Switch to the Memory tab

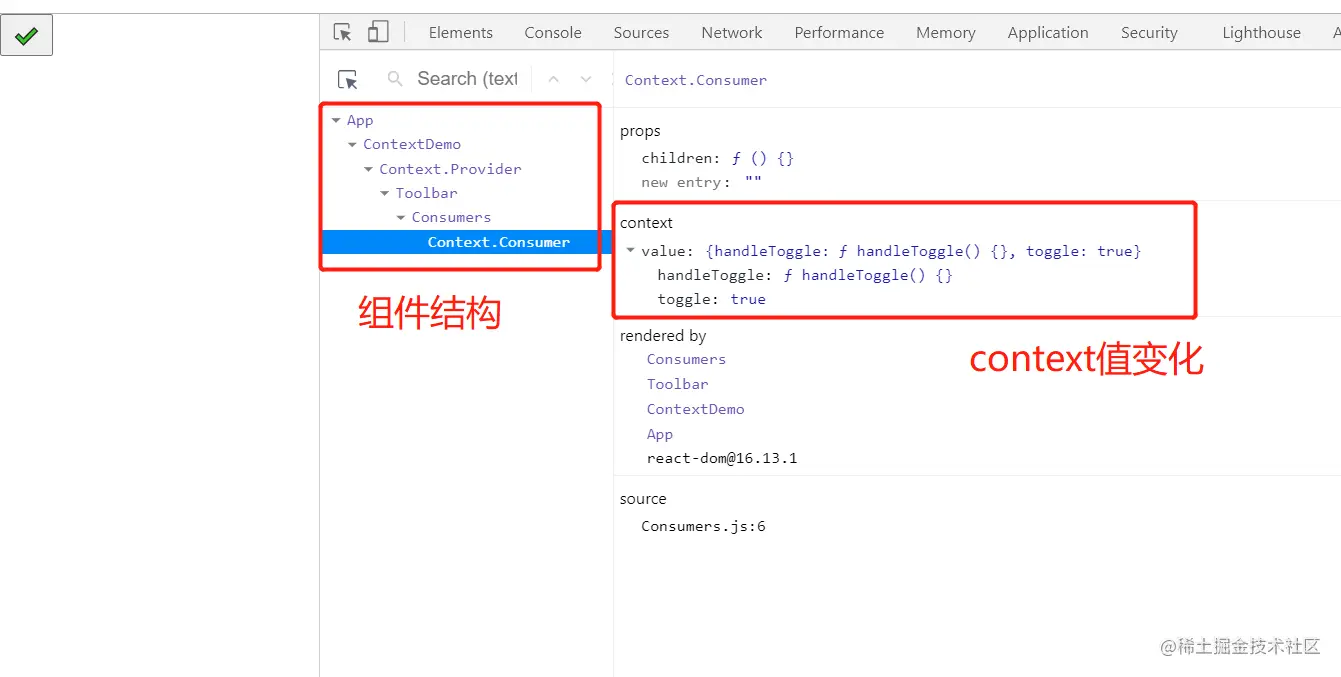click(x=945, y=33)
